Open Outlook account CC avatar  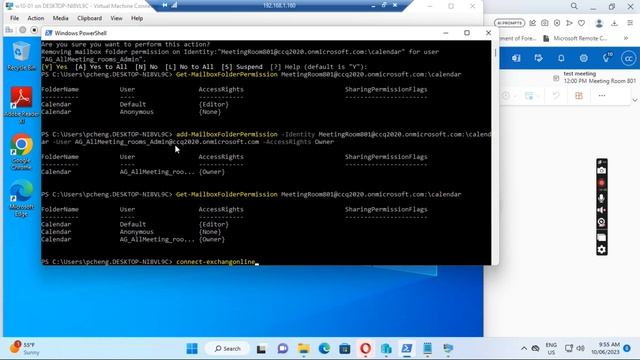pos(629,58)
